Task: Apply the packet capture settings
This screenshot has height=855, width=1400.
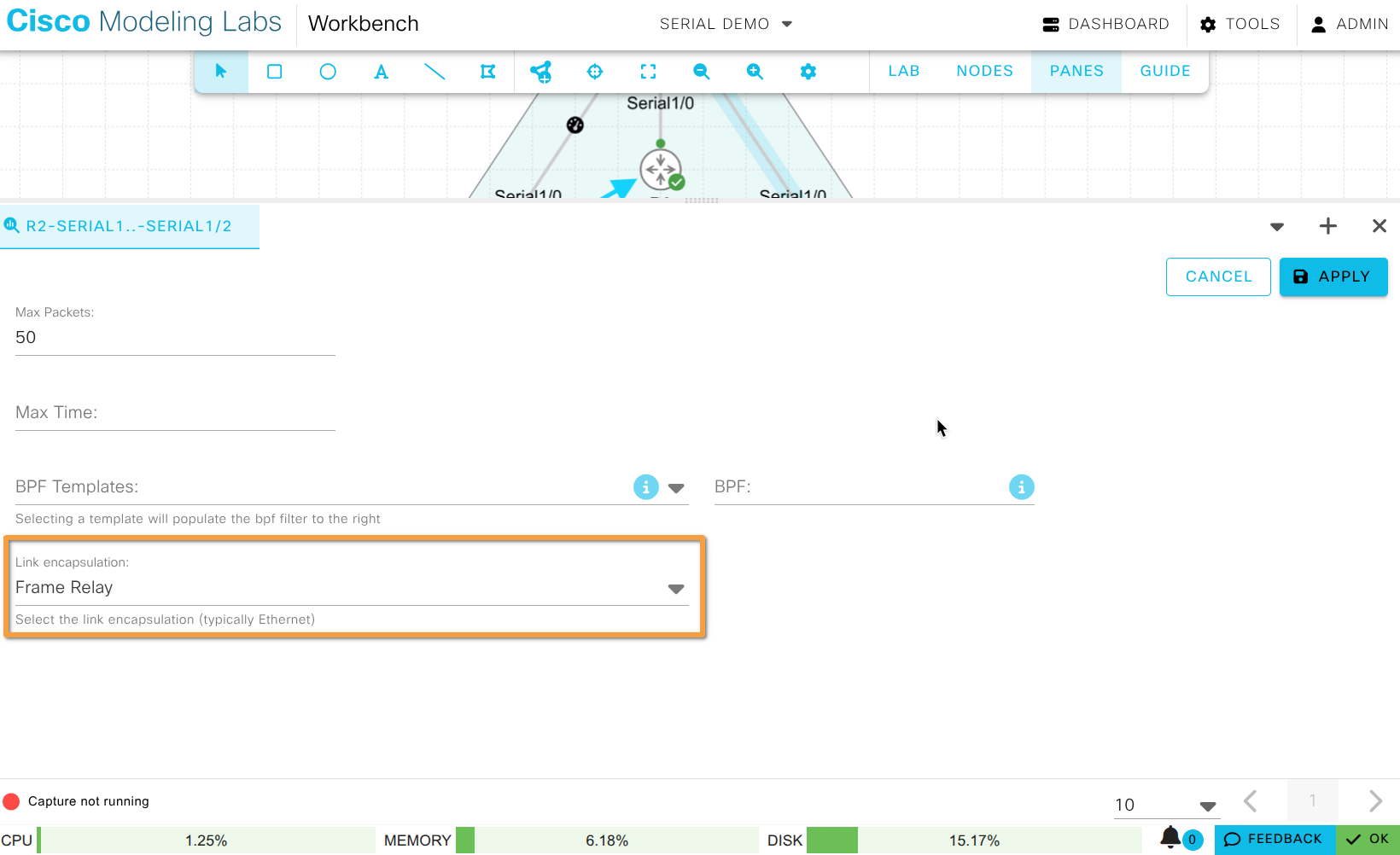Action: click(1333, 276)
